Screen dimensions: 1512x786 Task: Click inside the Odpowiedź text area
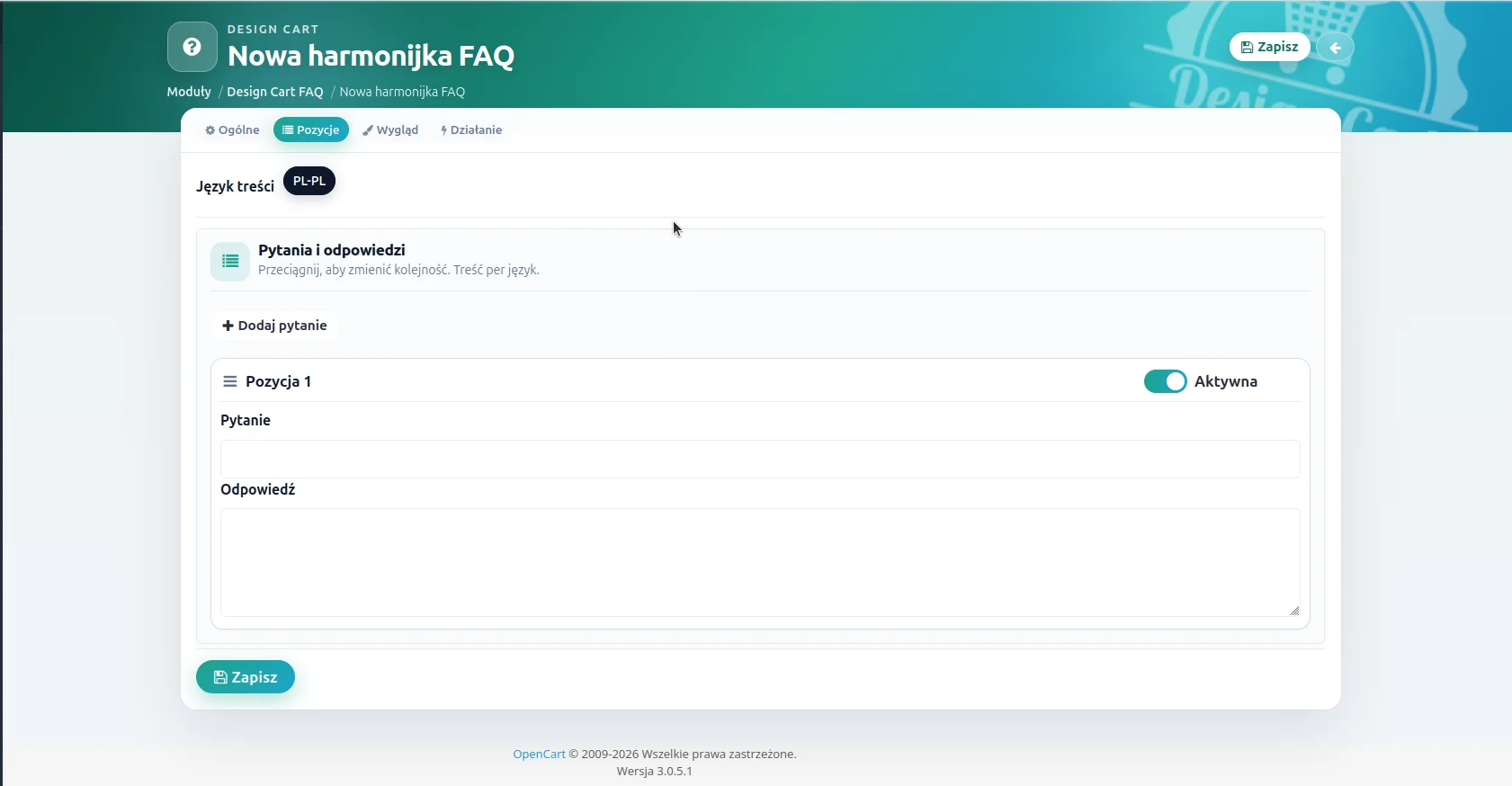pos(760,562)
